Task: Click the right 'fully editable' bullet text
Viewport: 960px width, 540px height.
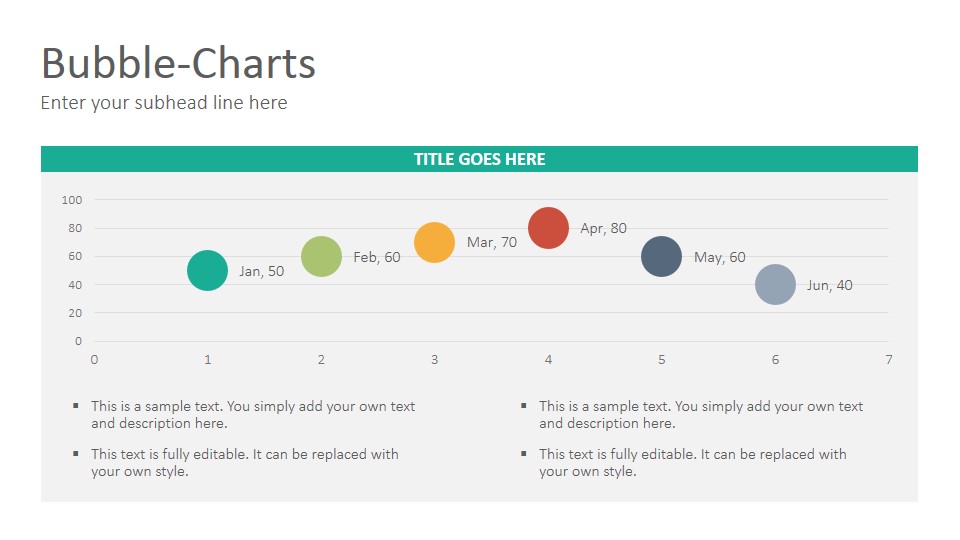Action: tap(693, 463)
